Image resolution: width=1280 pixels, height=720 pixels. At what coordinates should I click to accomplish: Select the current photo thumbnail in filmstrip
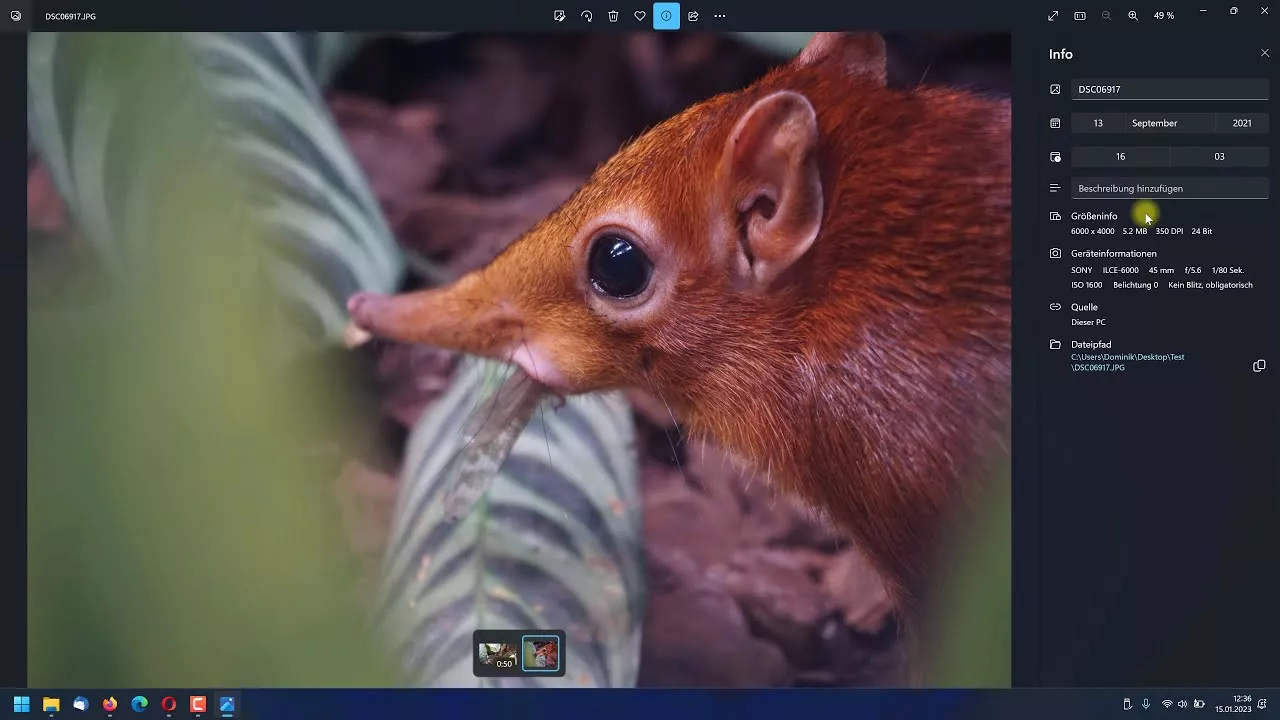(x=541, y=654)
